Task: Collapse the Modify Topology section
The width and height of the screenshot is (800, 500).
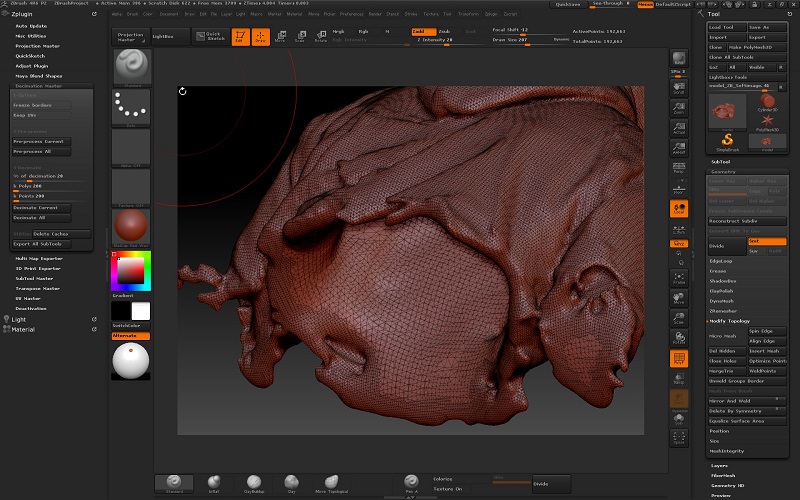Action: [x=731, y=320]
